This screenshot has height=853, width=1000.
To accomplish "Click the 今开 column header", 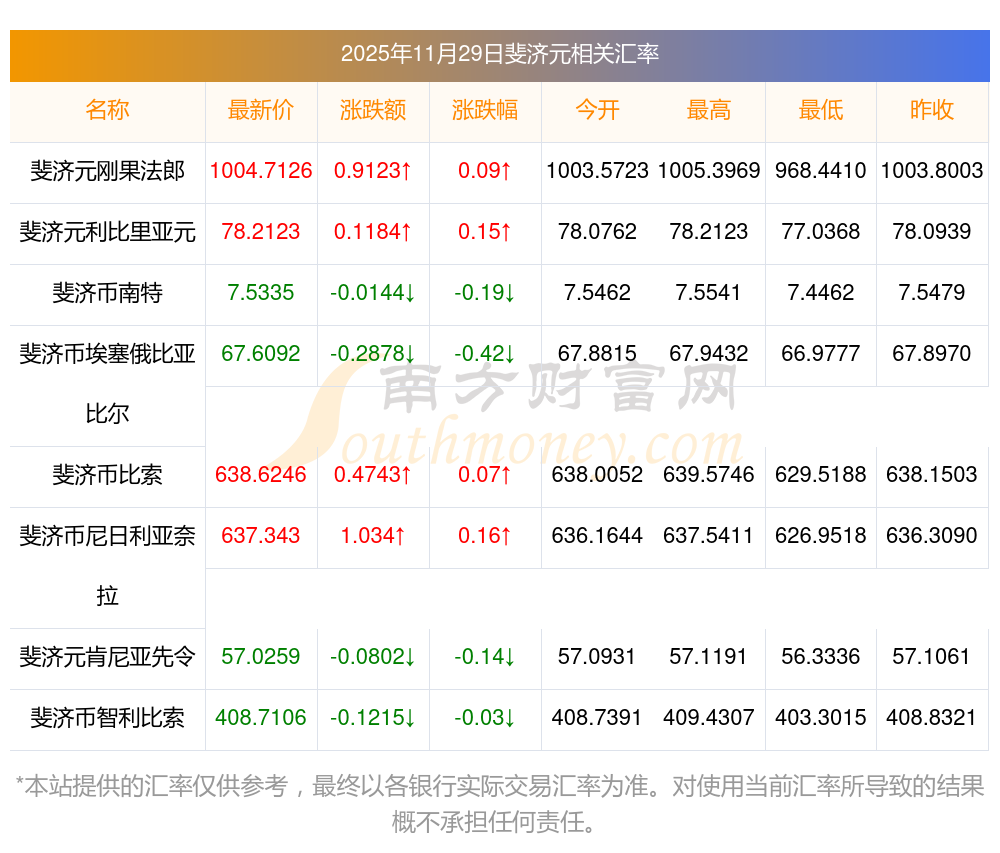I will coord(597,110).
